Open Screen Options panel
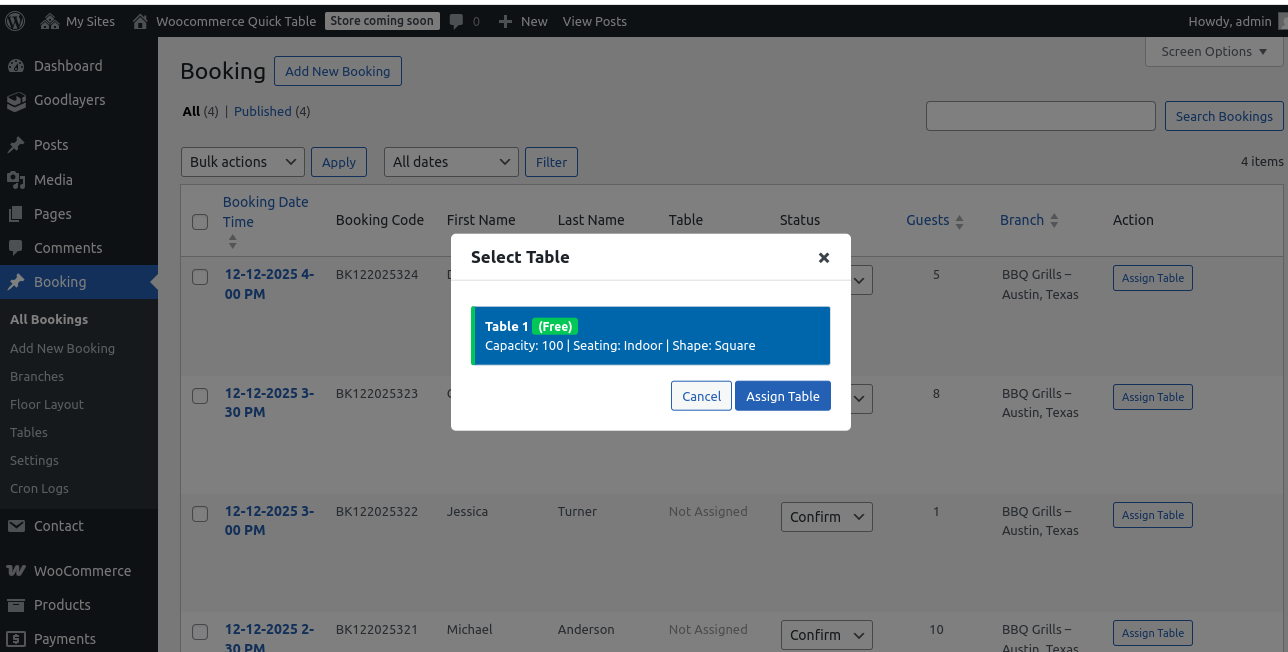This screenshot has height=652, width=1288. click(x=1213, y=52)
